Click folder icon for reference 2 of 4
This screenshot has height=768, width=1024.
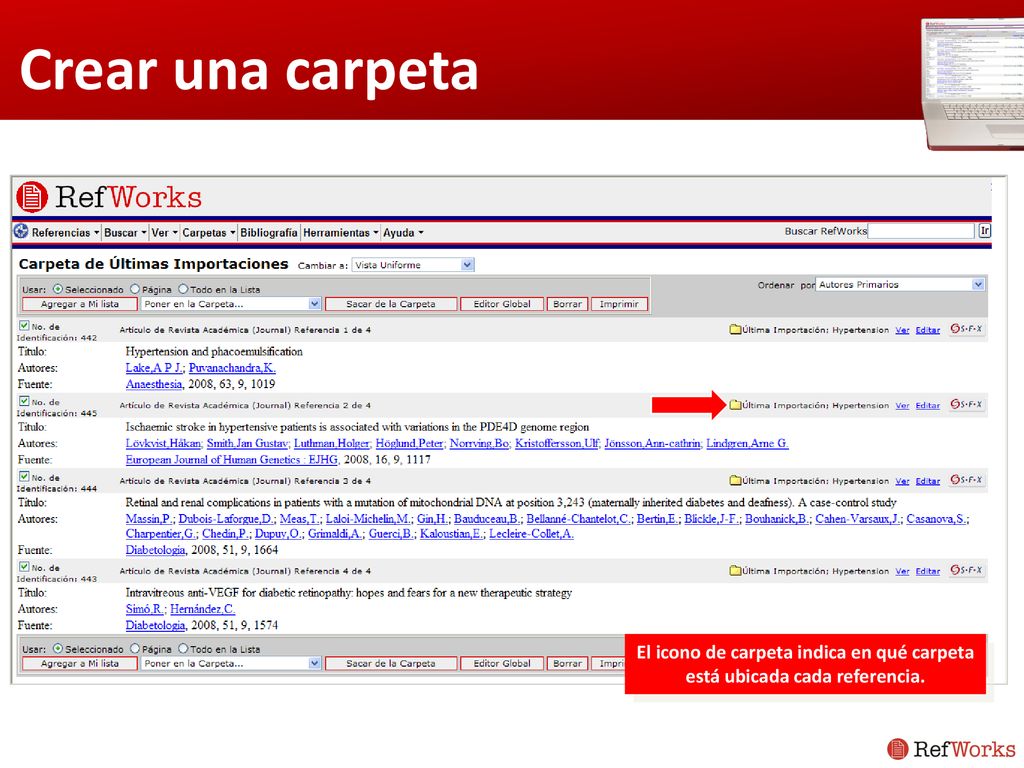pyautogui.click(x=735, y=405)
